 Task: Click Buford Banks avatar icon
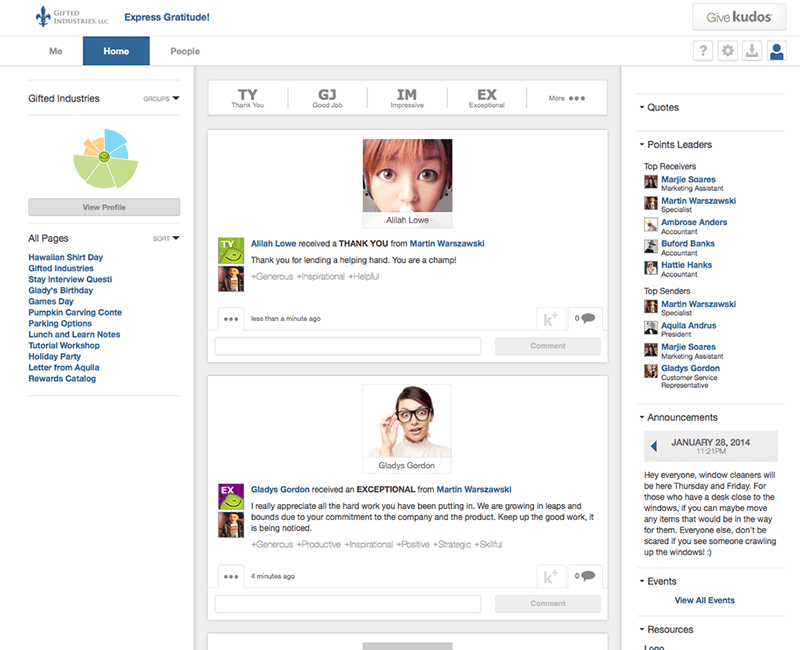pyautogui.click(x=651, y=246)
